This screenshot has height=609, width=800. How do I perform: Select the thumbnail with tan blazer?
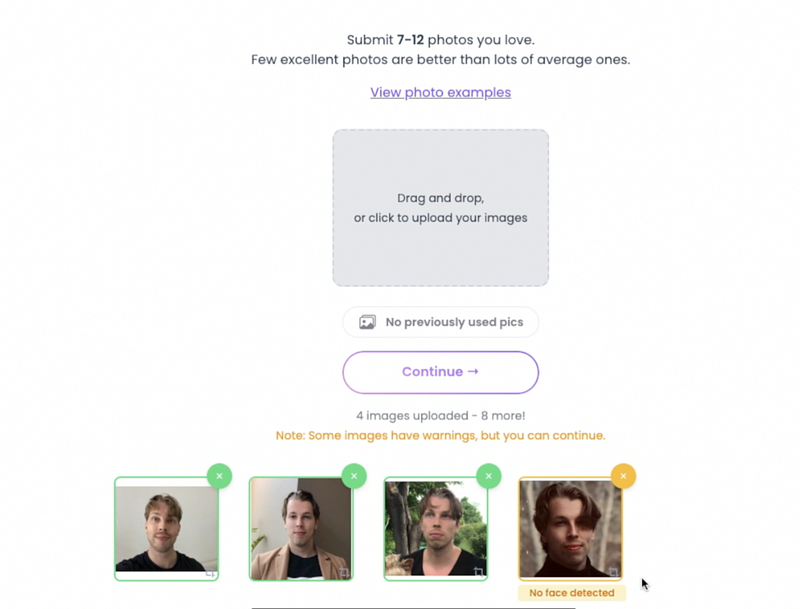[301, 528]
